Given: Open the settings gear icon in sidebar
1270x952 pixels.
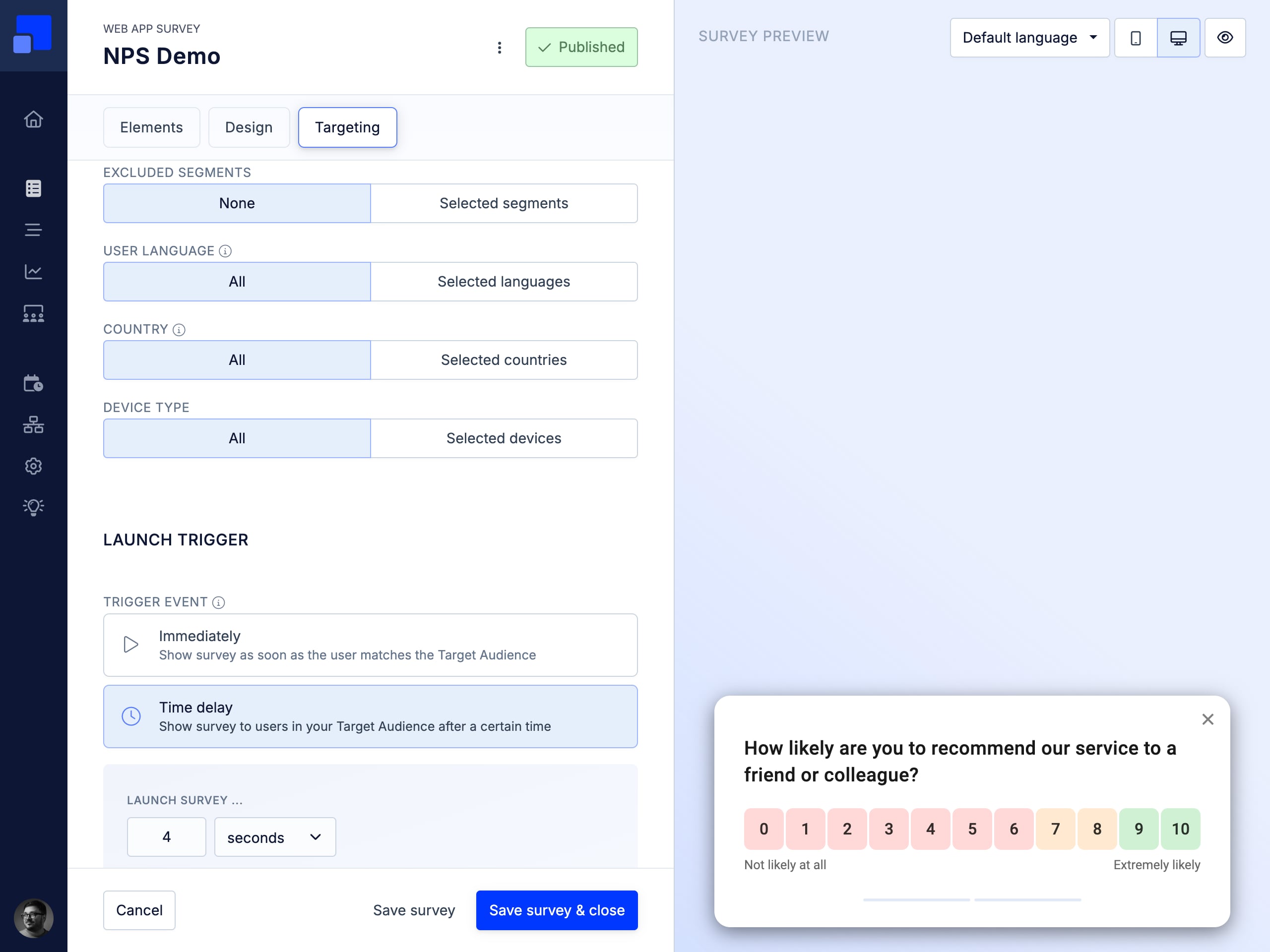Looking at the screenshot, I should 33,466.
